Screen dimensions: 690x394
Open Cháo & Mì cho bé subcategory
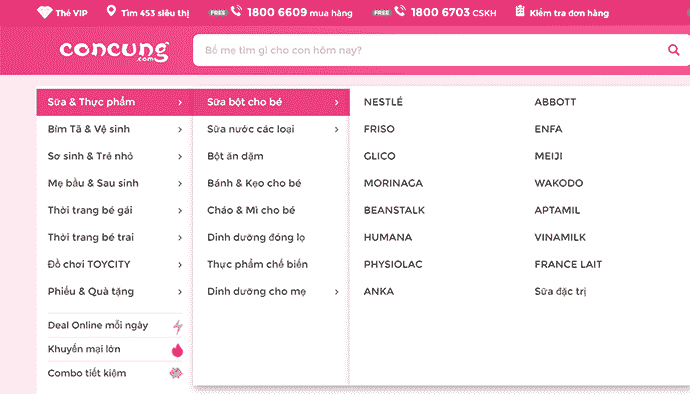click(x=251, y=210)
